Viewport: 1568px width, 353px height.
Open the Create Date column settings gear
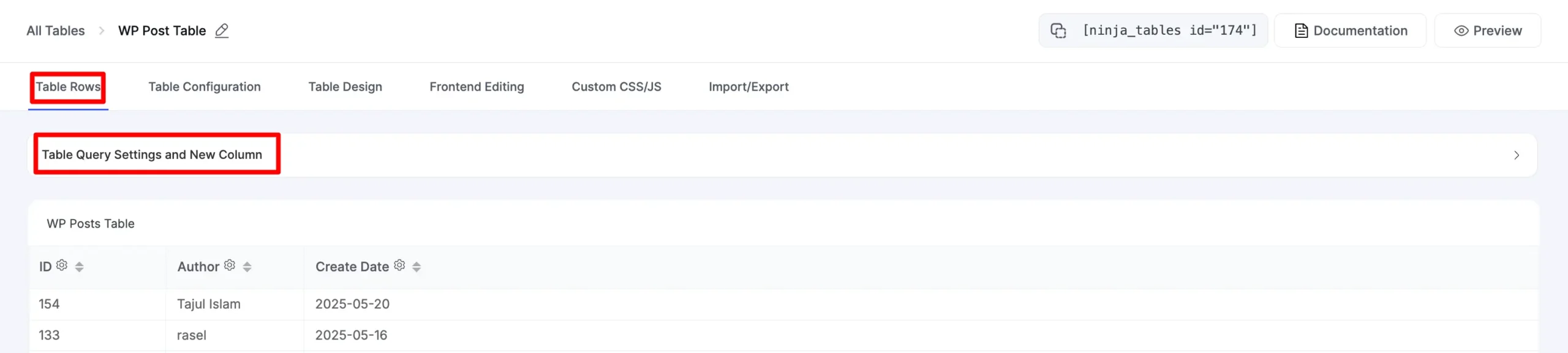click(x=399, y=265)
